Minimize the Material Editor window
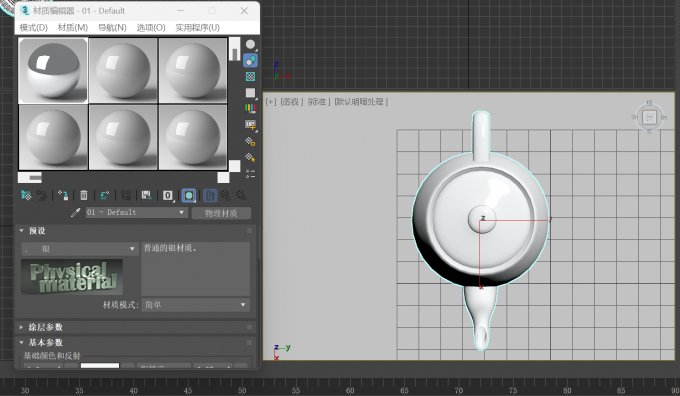This screenshot has width=680, height=396. click(180, 10)
